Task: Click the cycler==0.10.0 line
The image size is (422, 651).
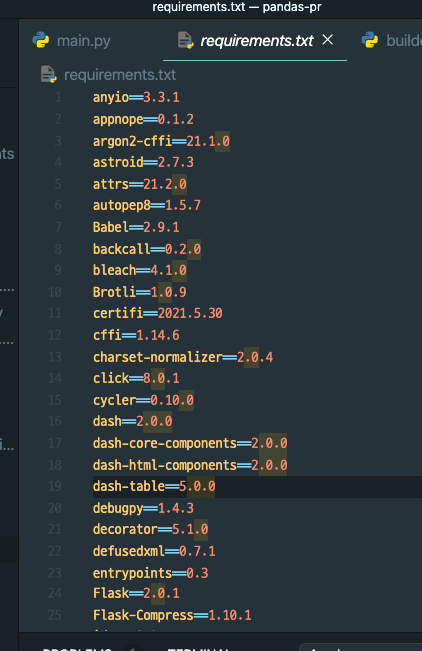Action: [x=143, y=400]
